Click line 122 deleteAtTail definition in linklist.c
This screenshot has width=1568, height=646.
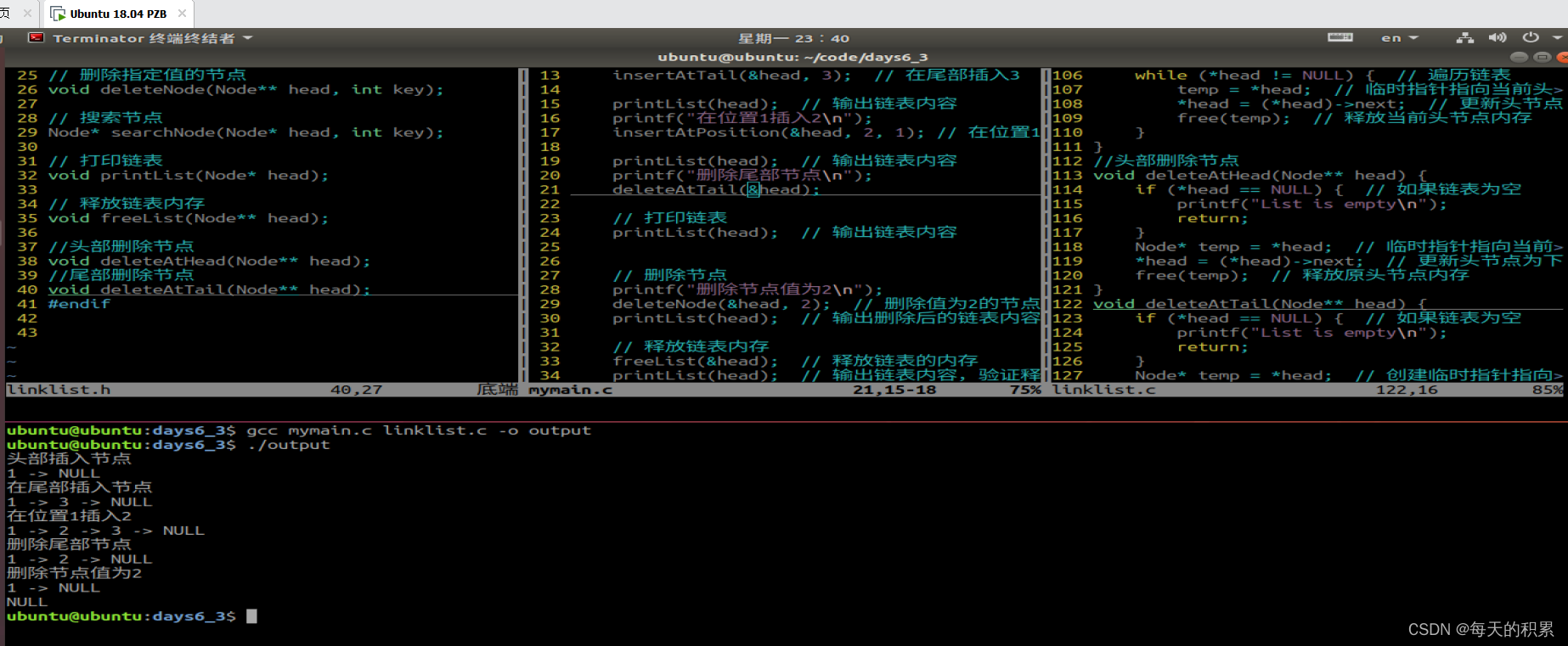click(1260, 304)
